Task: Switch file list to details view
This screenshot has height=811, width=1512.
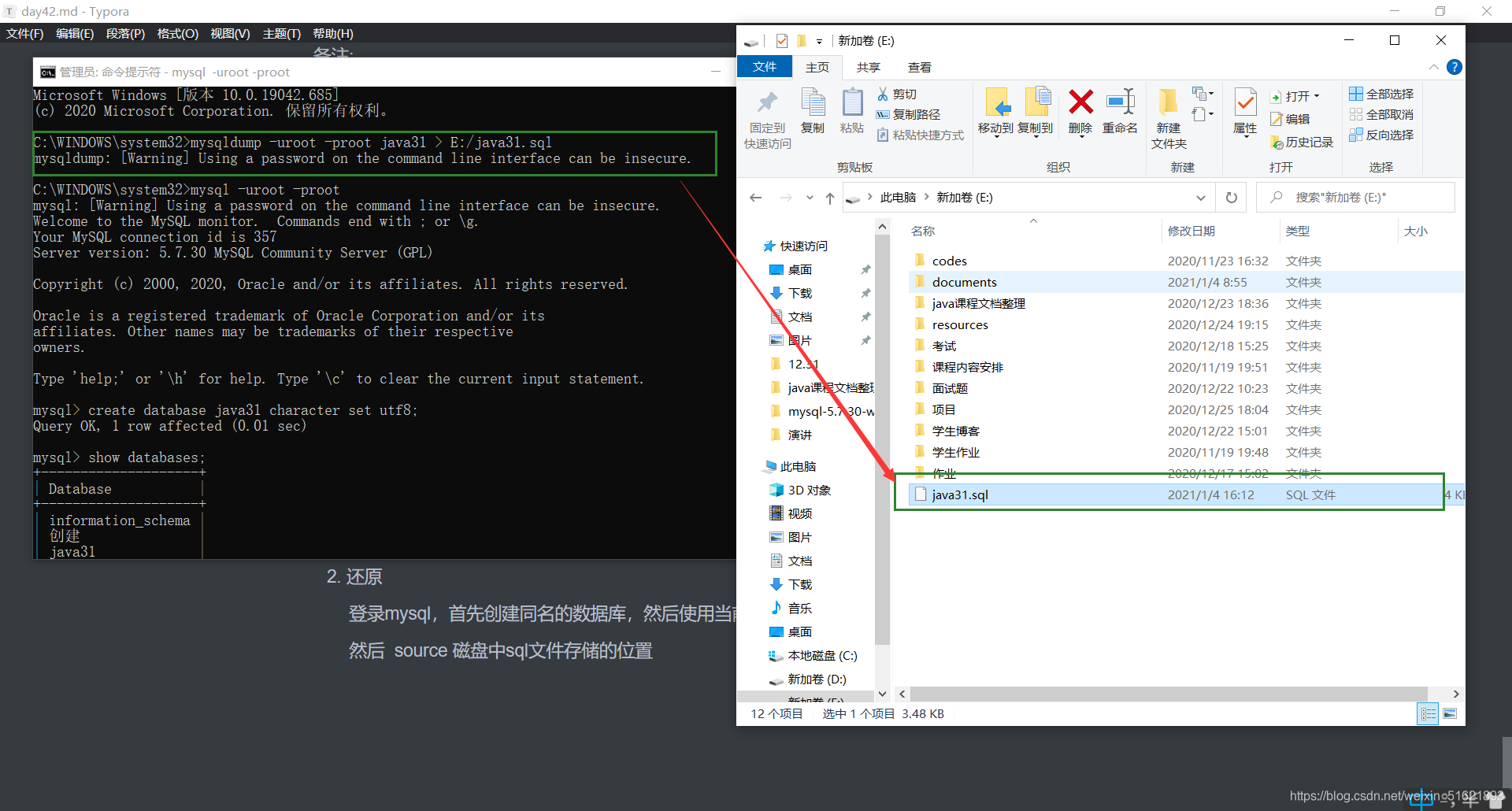Action: pos(1428,713)
